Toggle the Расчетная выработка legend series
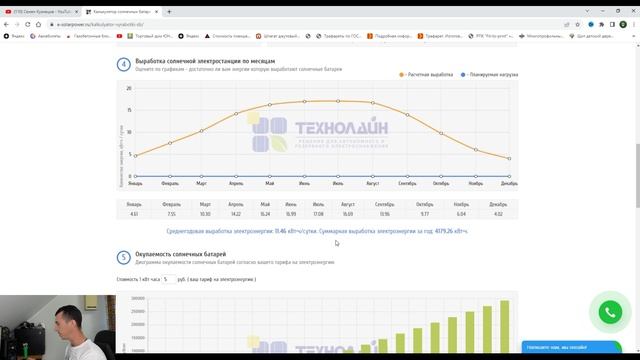 [x=426, y=75]
